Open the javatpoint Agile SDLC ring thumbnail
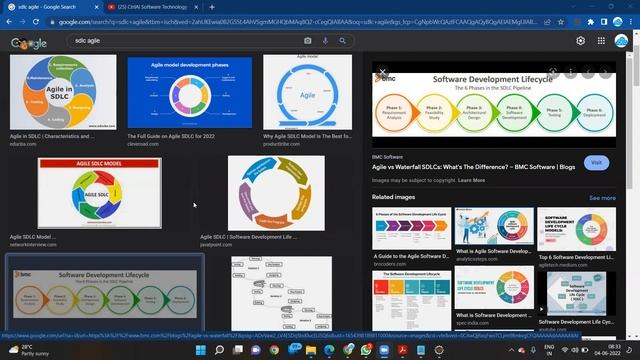The image size is (640, 360). tap(276, 193)
